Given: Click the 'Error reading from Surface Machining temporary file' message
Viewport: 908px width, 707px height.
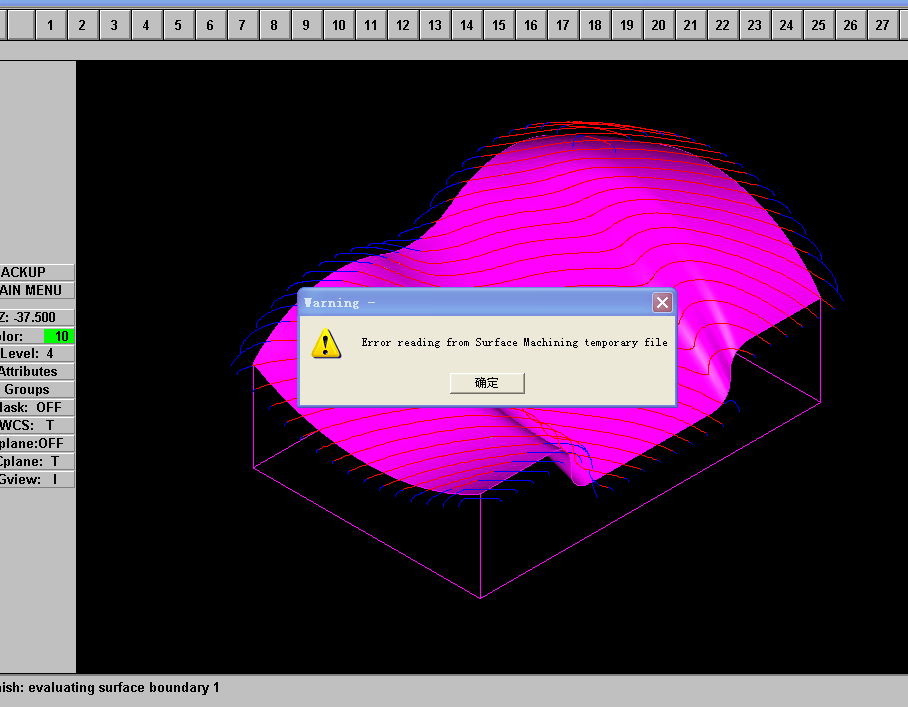Looking at the screenshot, I should click(514, 342).
